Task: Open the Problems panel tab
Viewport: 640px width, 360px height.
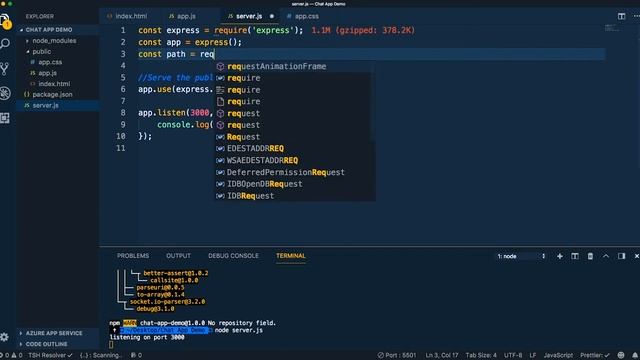Action: point(133,256)
